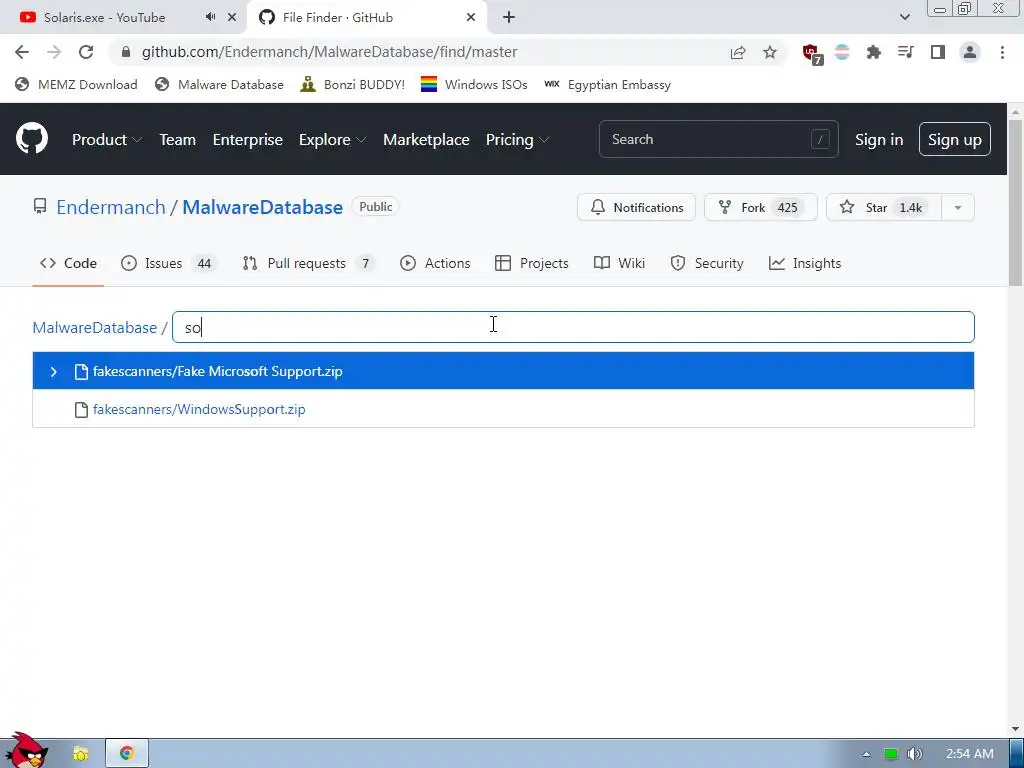Click the MalwareDatabase breadcrumb link
This screenshot has height=768, width=1024.
point(95,327)
